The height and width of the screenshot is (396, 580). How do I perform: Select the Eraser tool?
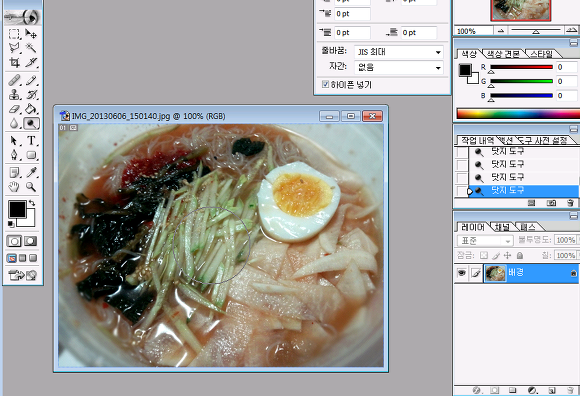pyautogui.click(x=14, y=109)
